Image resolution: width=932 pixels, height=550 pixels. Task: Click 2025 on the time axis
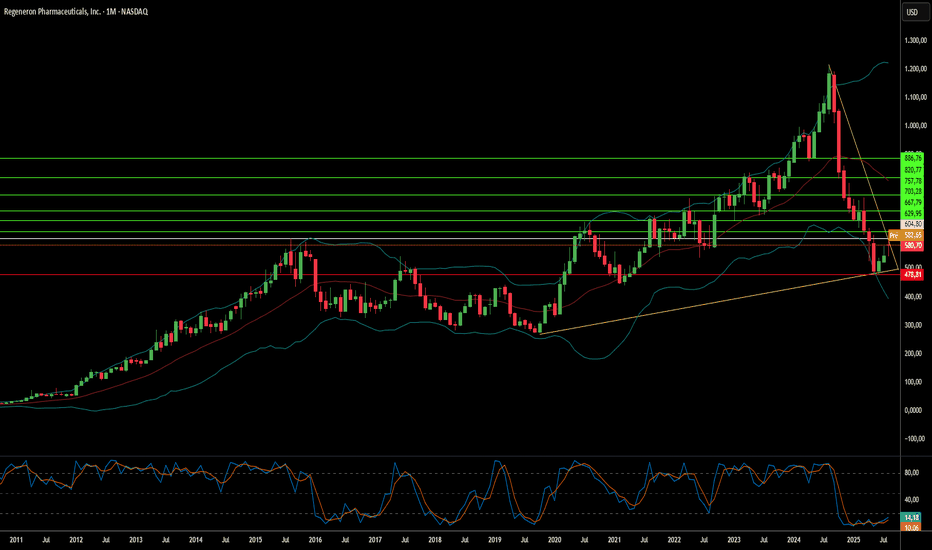(854, 540)
